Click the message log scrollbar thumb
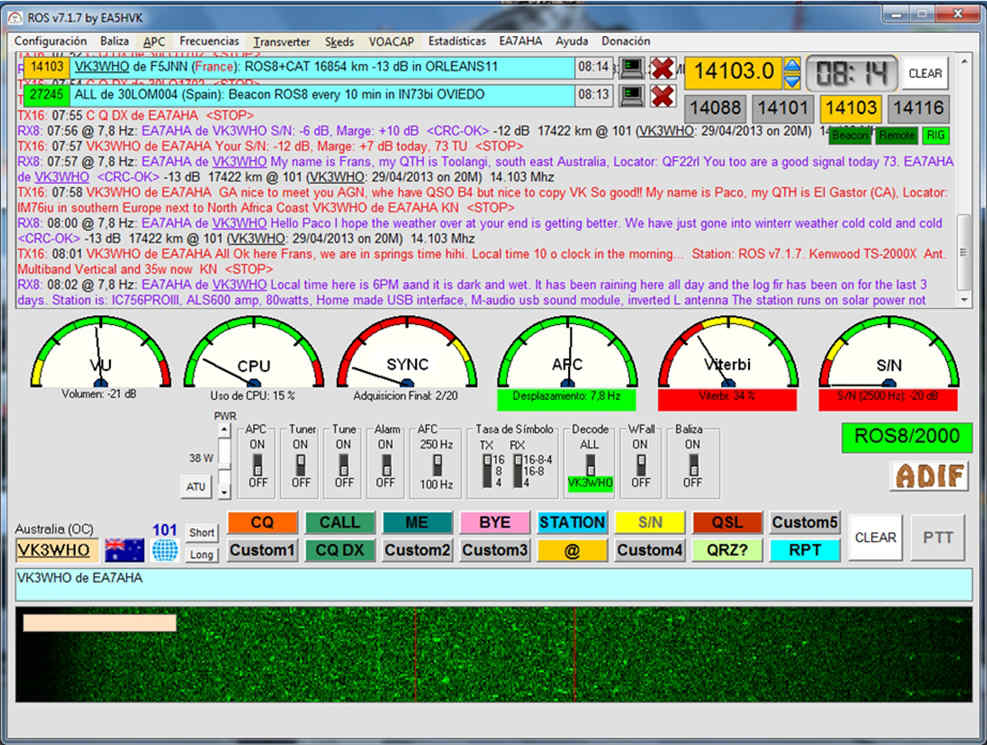 [x=964, y=252]
